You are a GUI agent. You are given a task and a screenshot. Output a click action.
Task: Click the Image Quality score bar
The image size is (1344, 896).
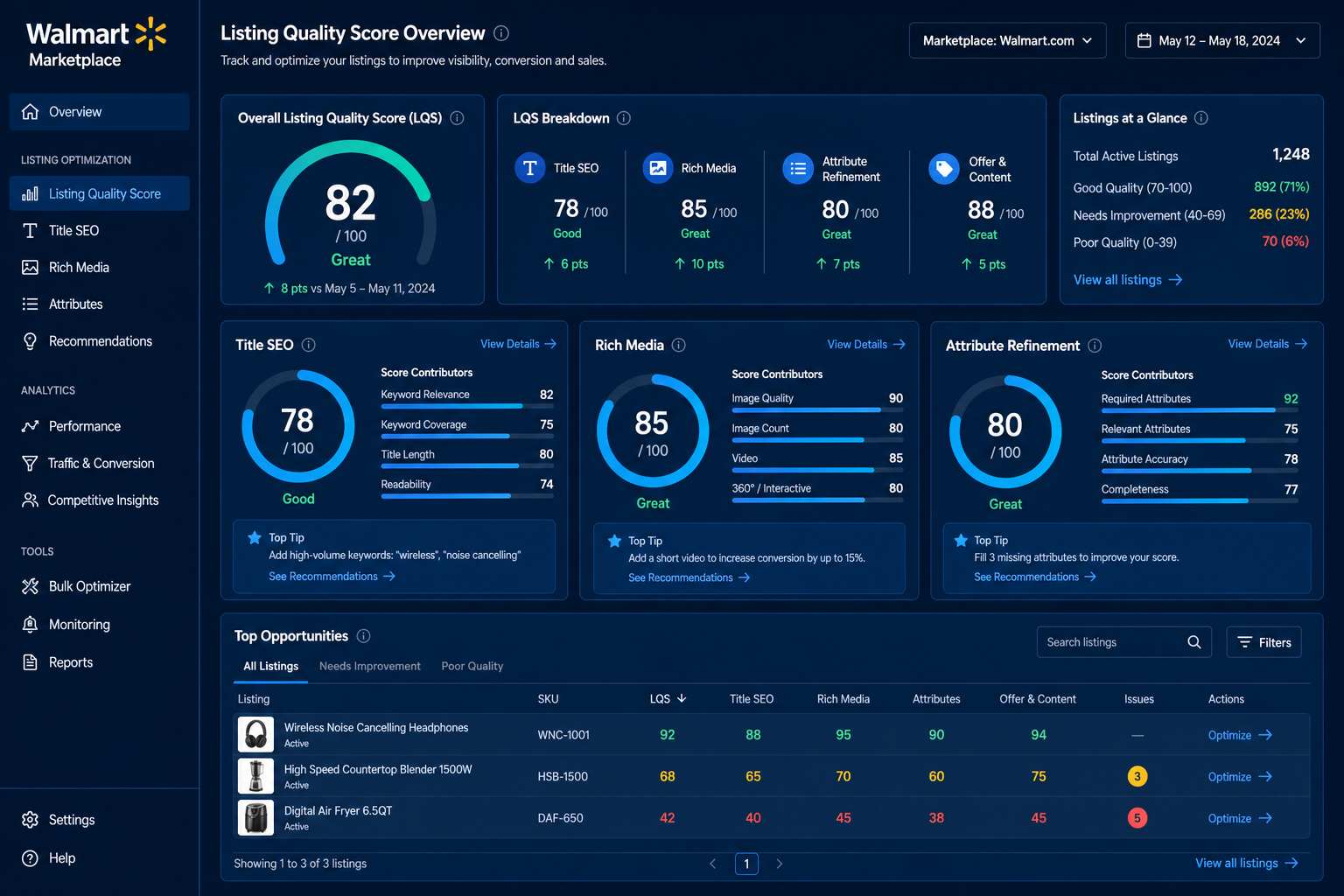pyautogui.click(x=817, y=409)
